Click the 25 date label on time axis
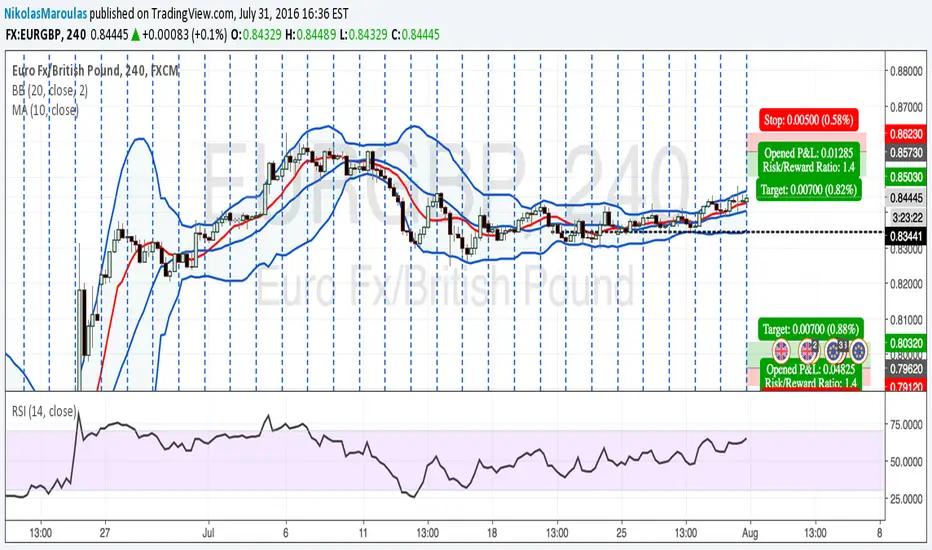Image resolution: width=932 pixels, height=550 pixels. [621, 533]
